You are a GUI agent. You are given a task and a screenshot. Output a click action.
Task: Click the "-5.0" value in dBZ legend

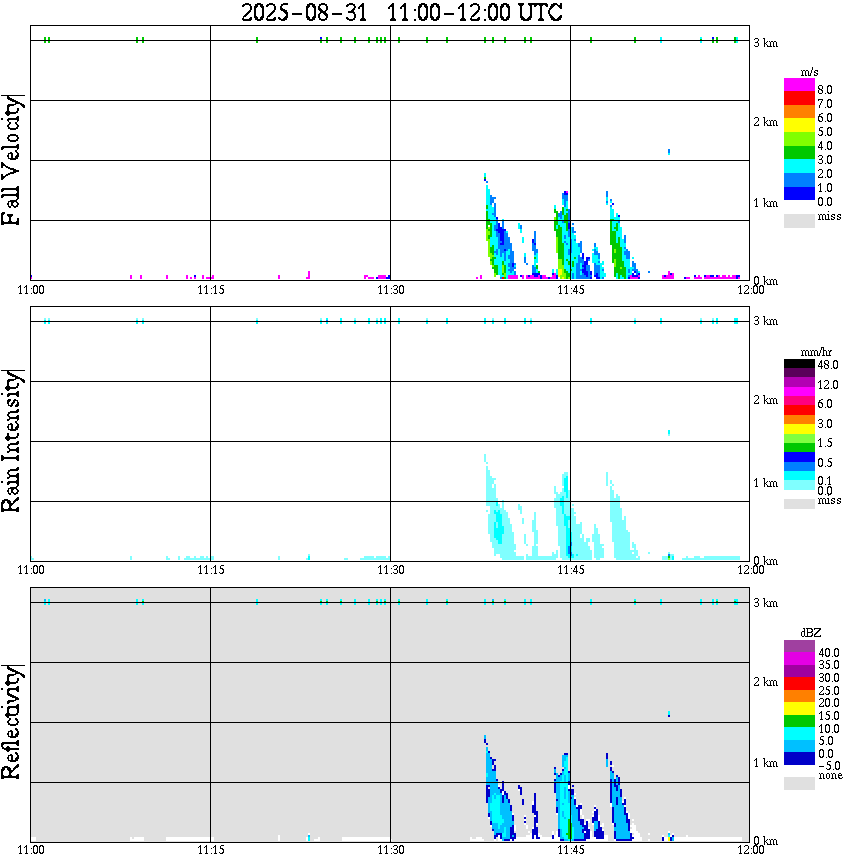(x=829, y=766)
